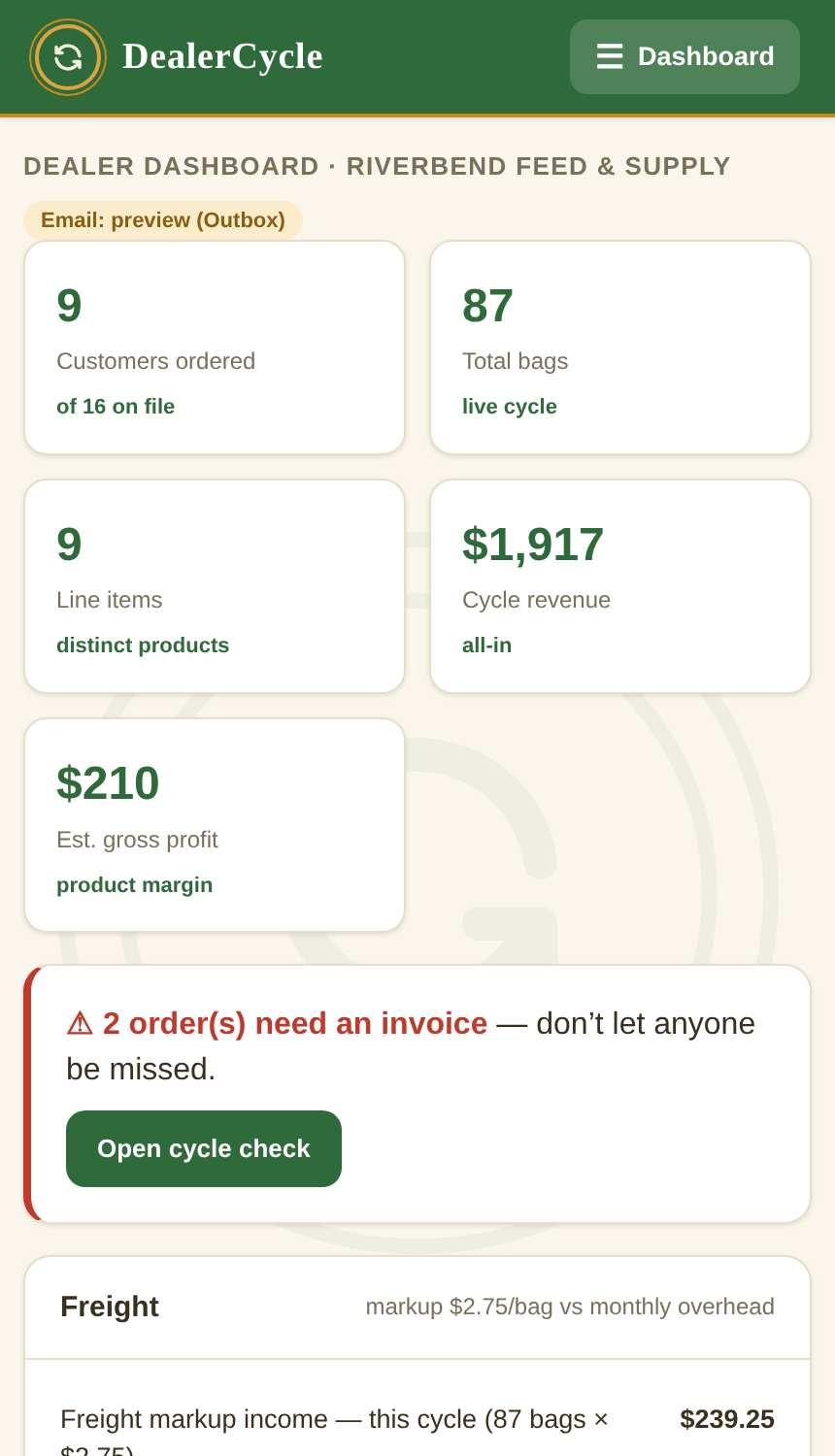Screen dimensions: 835x1456
Task: Open the Total bags card
Action: click(620, 347)
